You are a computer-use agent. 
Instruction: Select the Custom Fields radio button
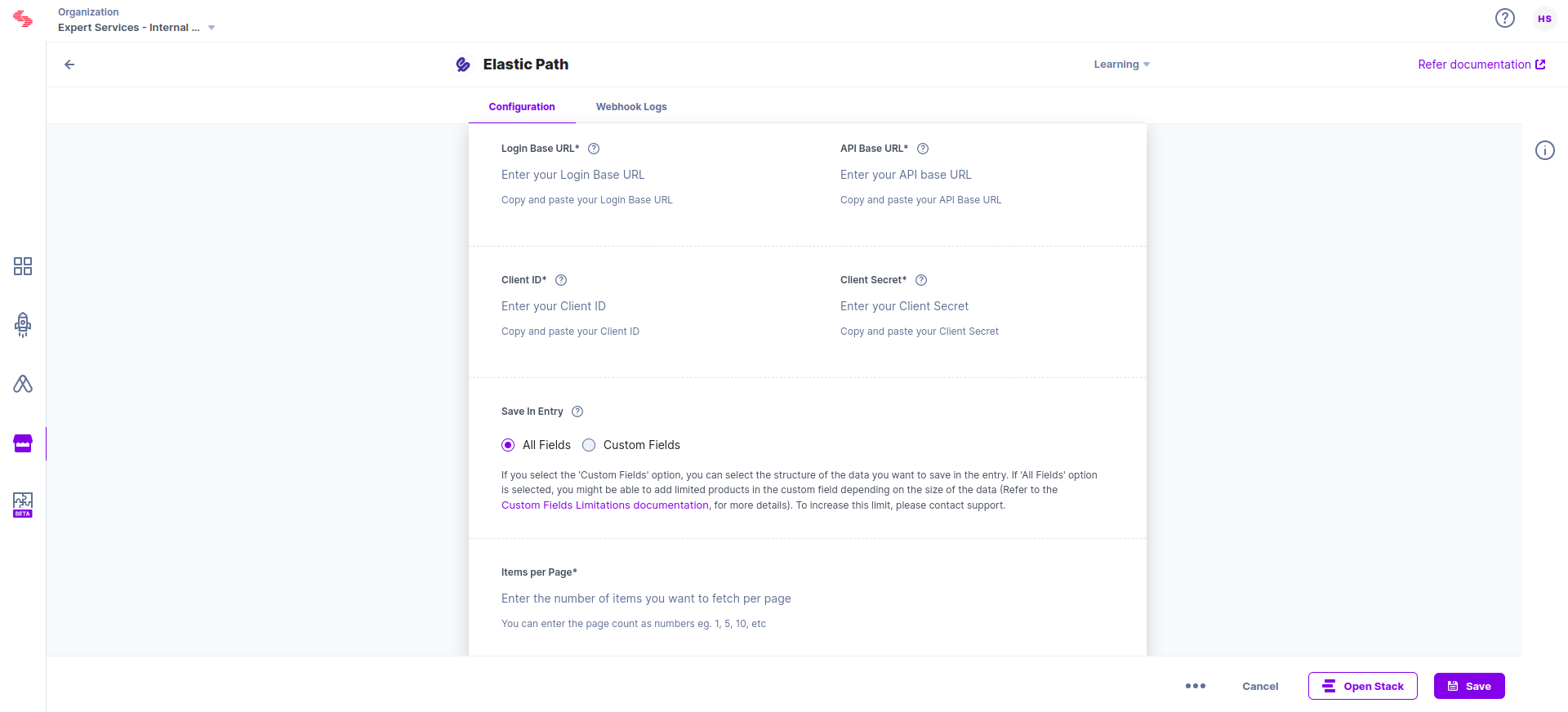589,445
